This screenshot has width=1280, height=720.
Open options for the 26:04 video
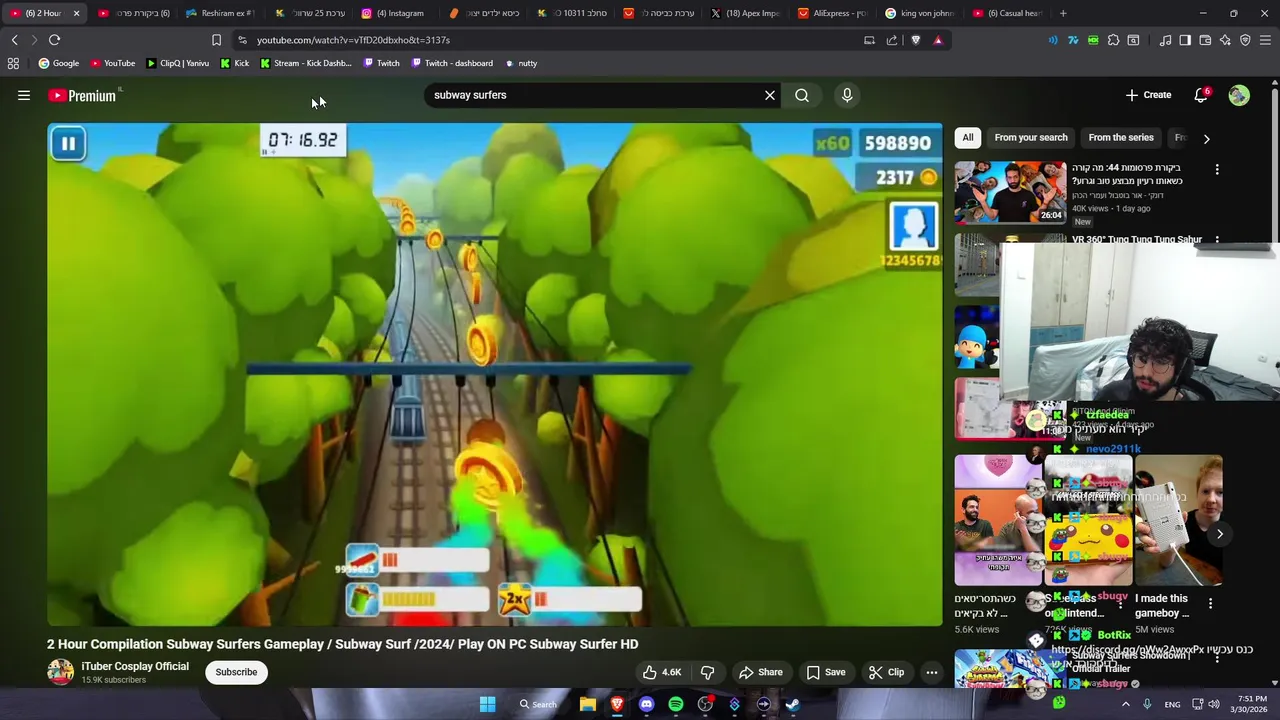point(1217,170)
